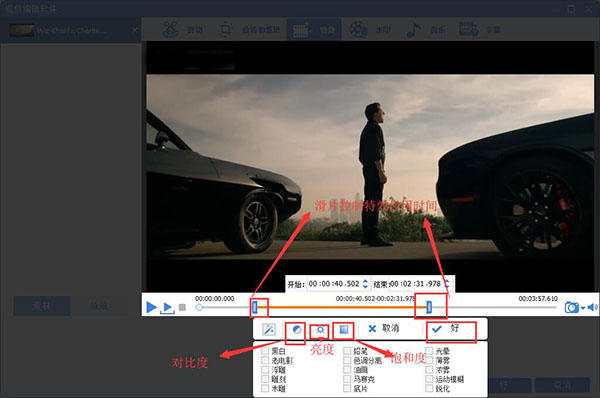The width and height of the screenshot is (600, 398).
Task: Click the end time stepper arrows
Action: click(x=447, y=284)
